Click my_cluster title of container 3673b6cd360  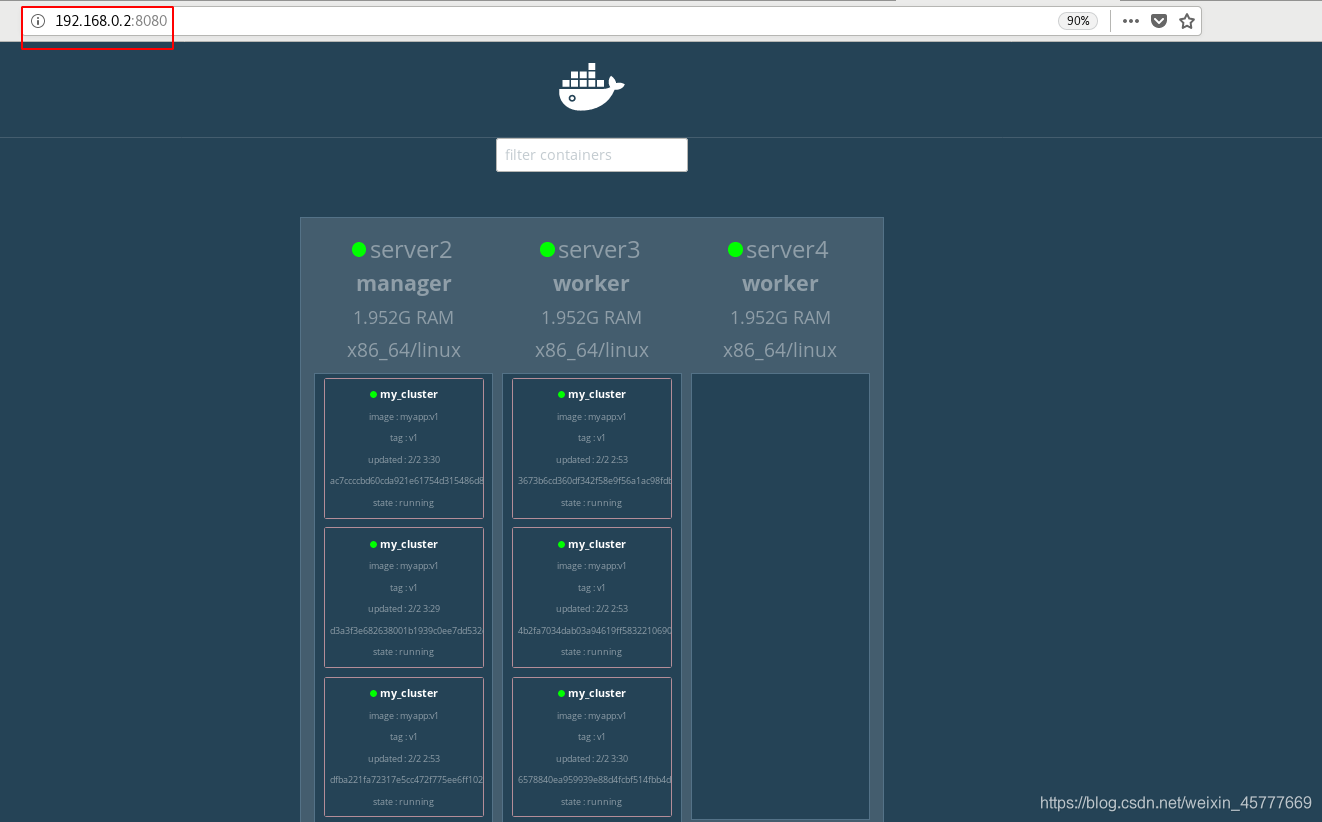coord(597,394)
